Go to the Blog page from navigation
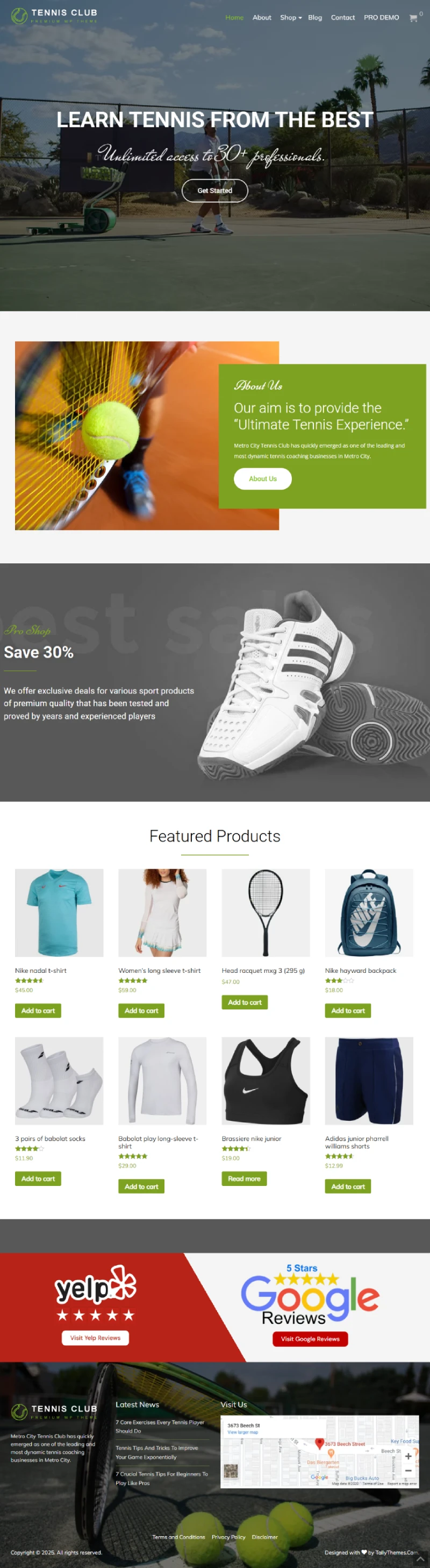 pos(315,18)
